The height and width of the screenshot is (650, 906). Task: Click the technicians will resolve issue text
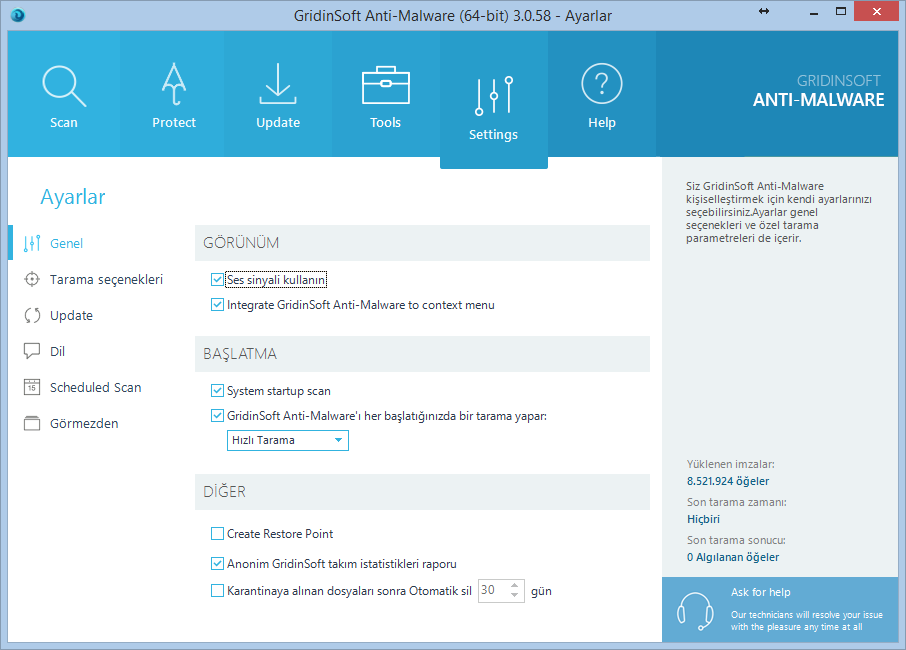click(807, 621)
